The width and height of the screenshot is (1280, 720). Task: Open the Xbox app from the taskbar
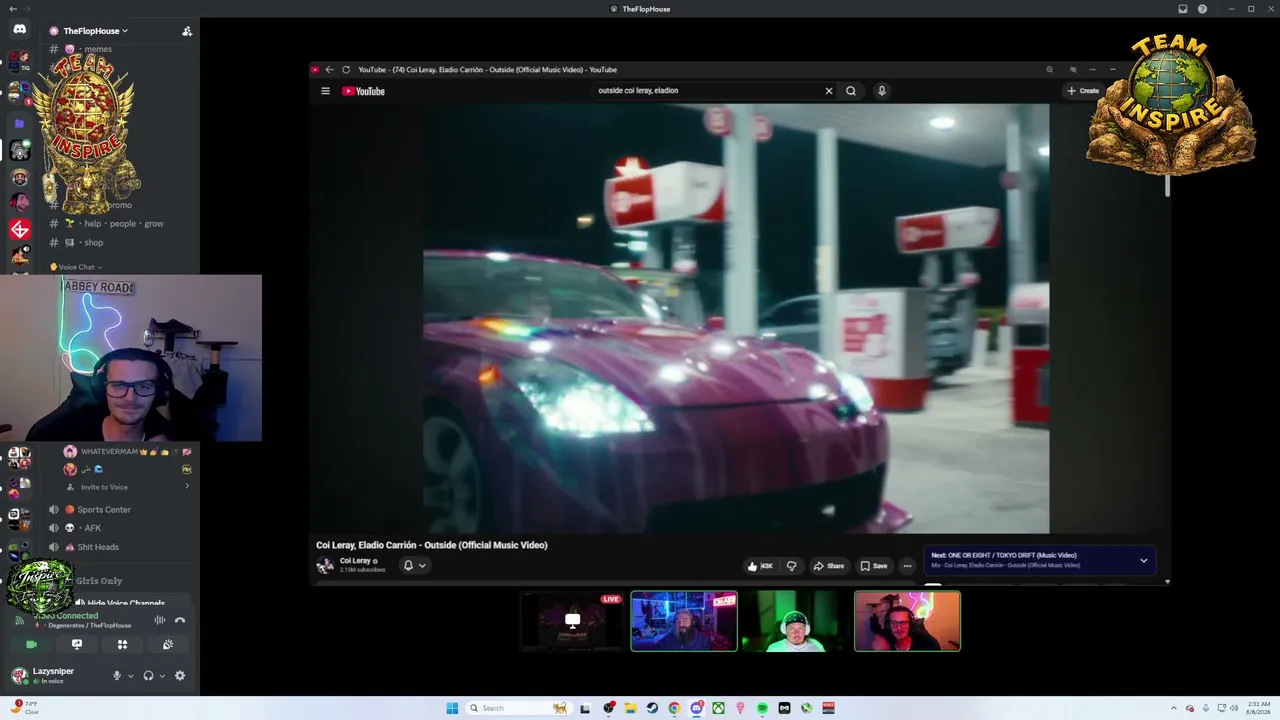(x=718, y=708)
